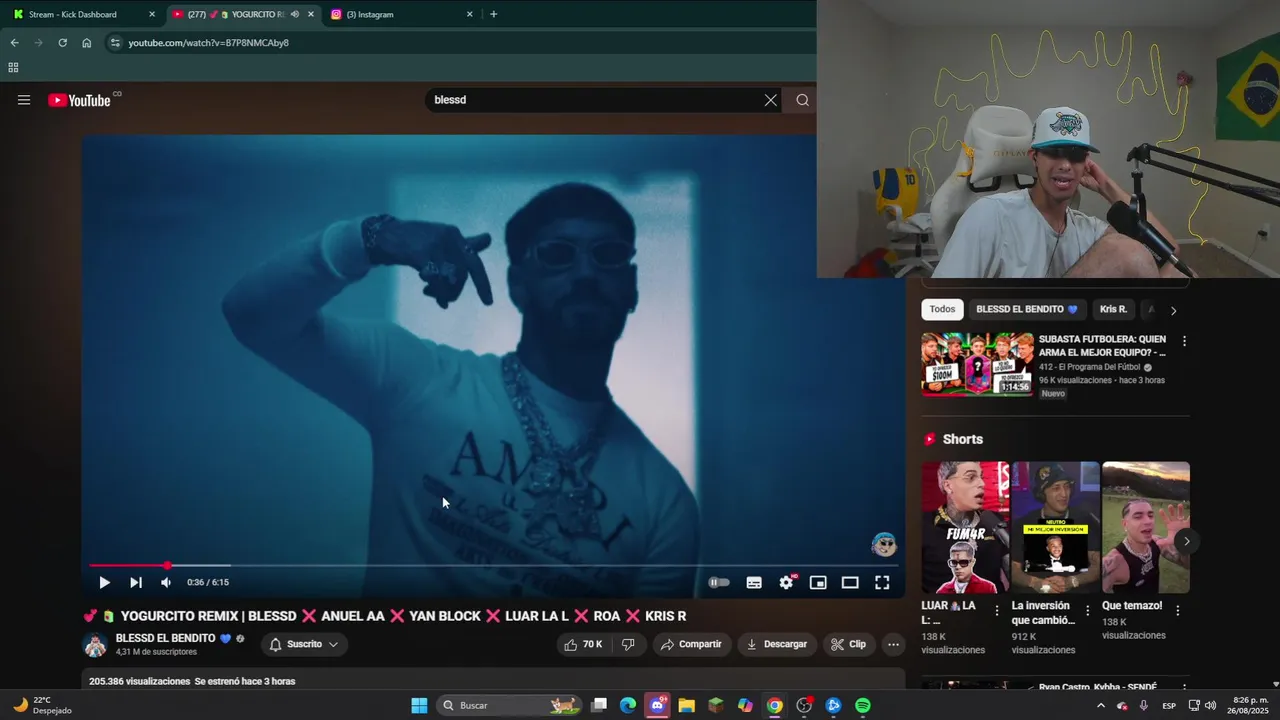Enter fullscreen video mode
This screenshot has height=720, width=1280.
(882, 582)
